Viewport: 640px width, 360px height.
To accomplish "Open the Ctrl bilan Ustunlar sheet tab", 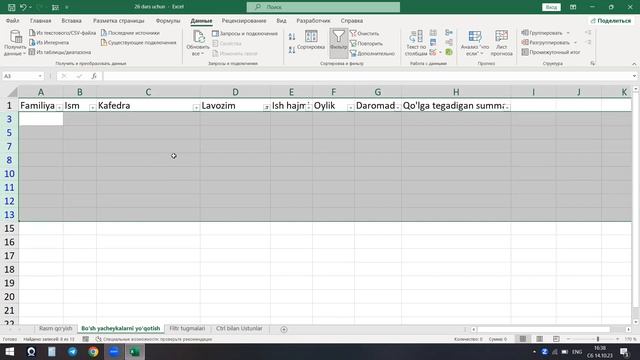I will (x=239, y=329).
